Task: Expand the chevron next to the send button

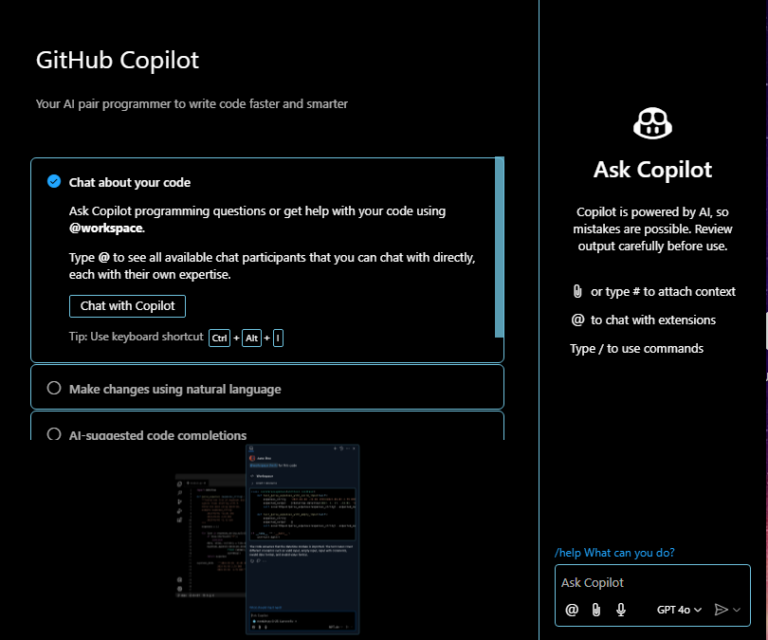Action: (738, 609)
